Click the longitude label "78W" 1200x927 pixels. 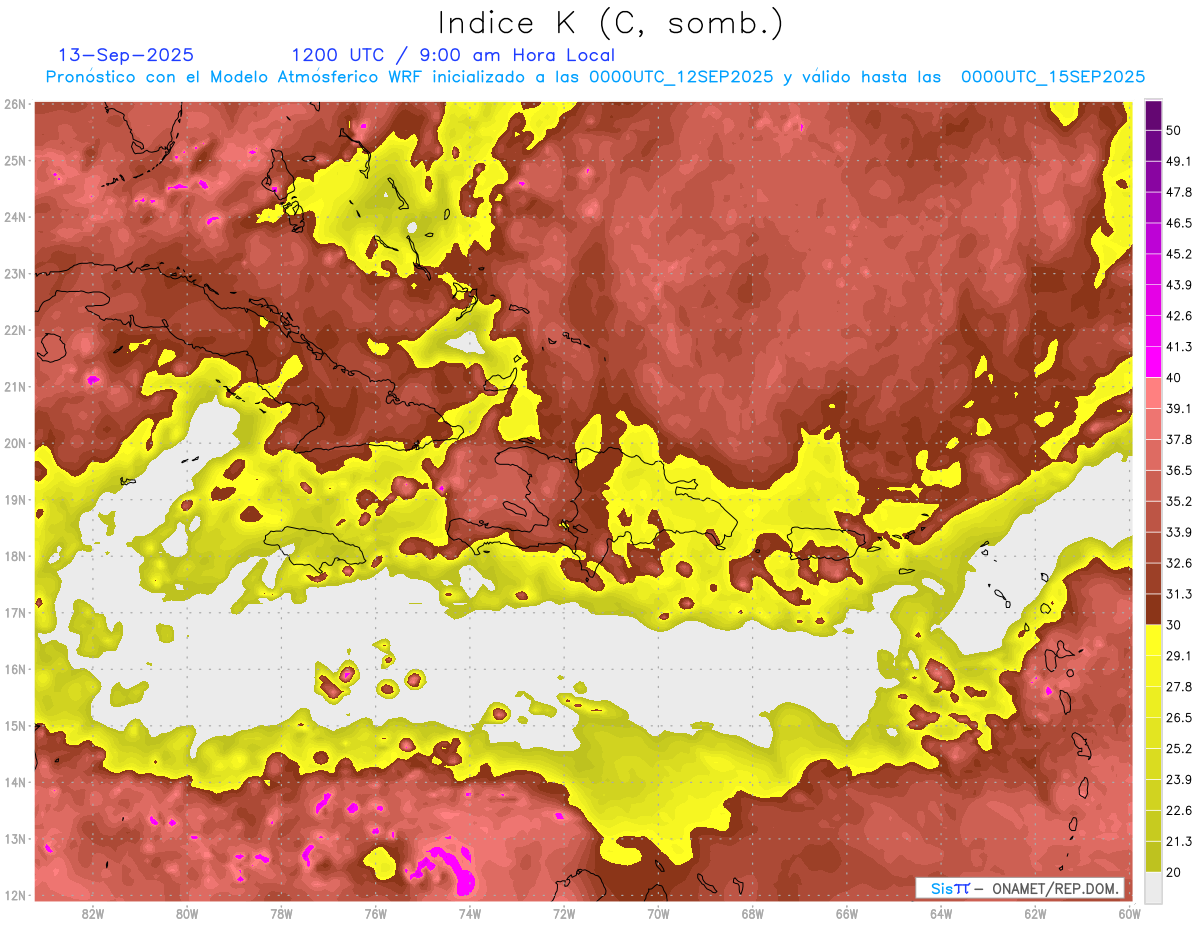[x=281, y=913]
